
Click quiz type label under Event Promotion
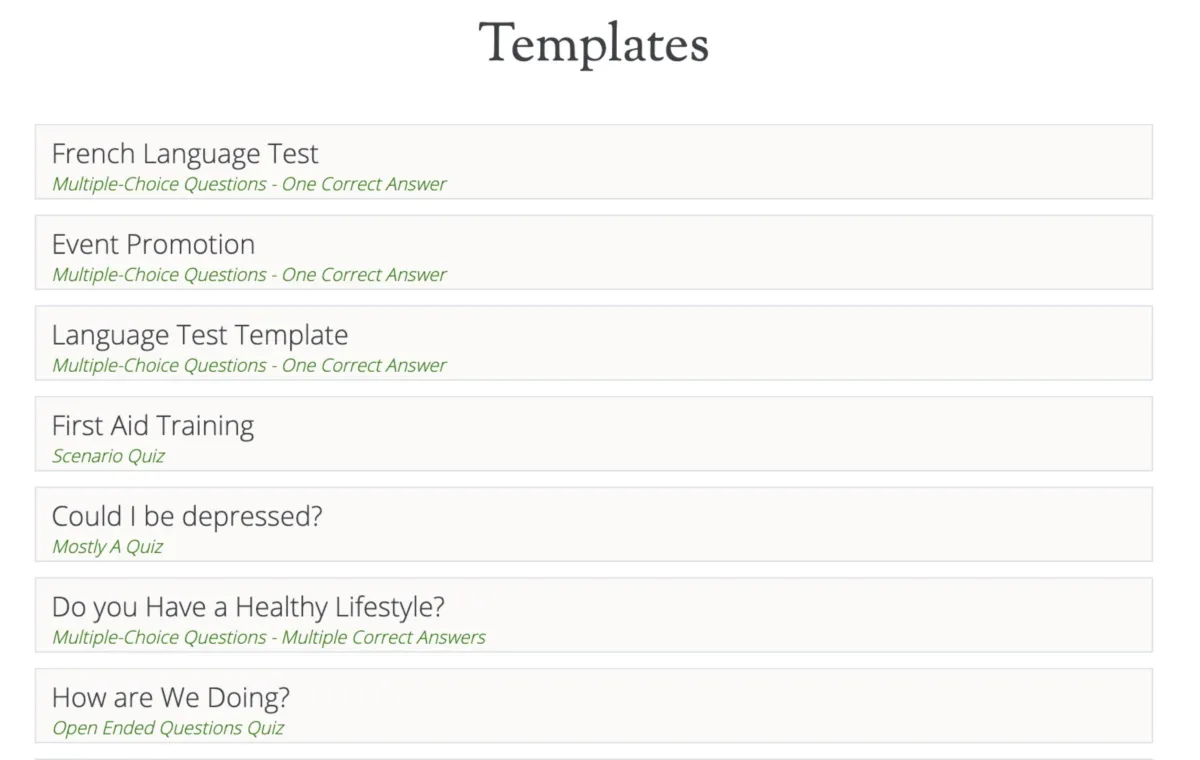[249, 275]
